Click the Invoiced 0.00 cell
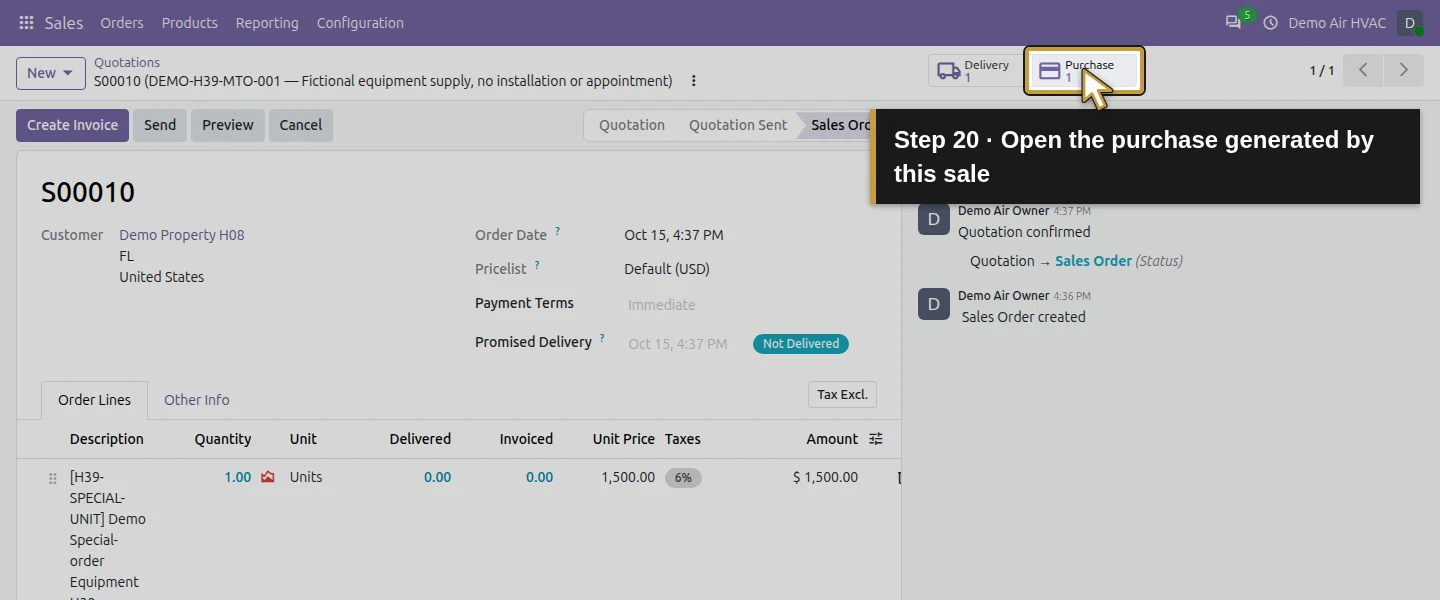Image resolution: width=1440 pixels, height=600 pixels. tap(540, 477)
